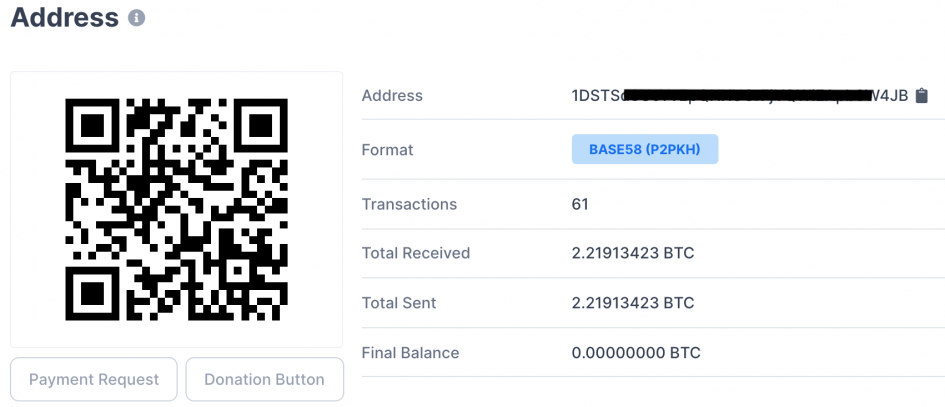Open the Payment Request button
The image size is (945, 407).
tap(94, 380)
